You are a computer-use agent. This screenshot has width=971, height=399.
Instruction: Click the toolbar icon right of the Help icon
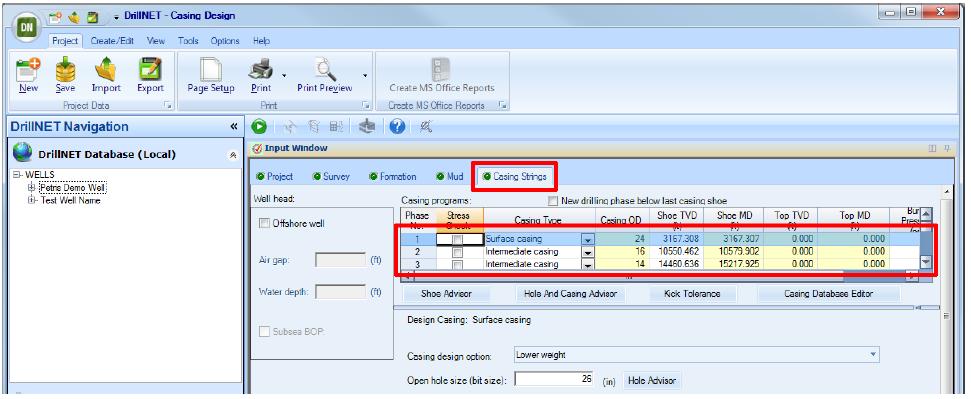click(x=426, y=127)
